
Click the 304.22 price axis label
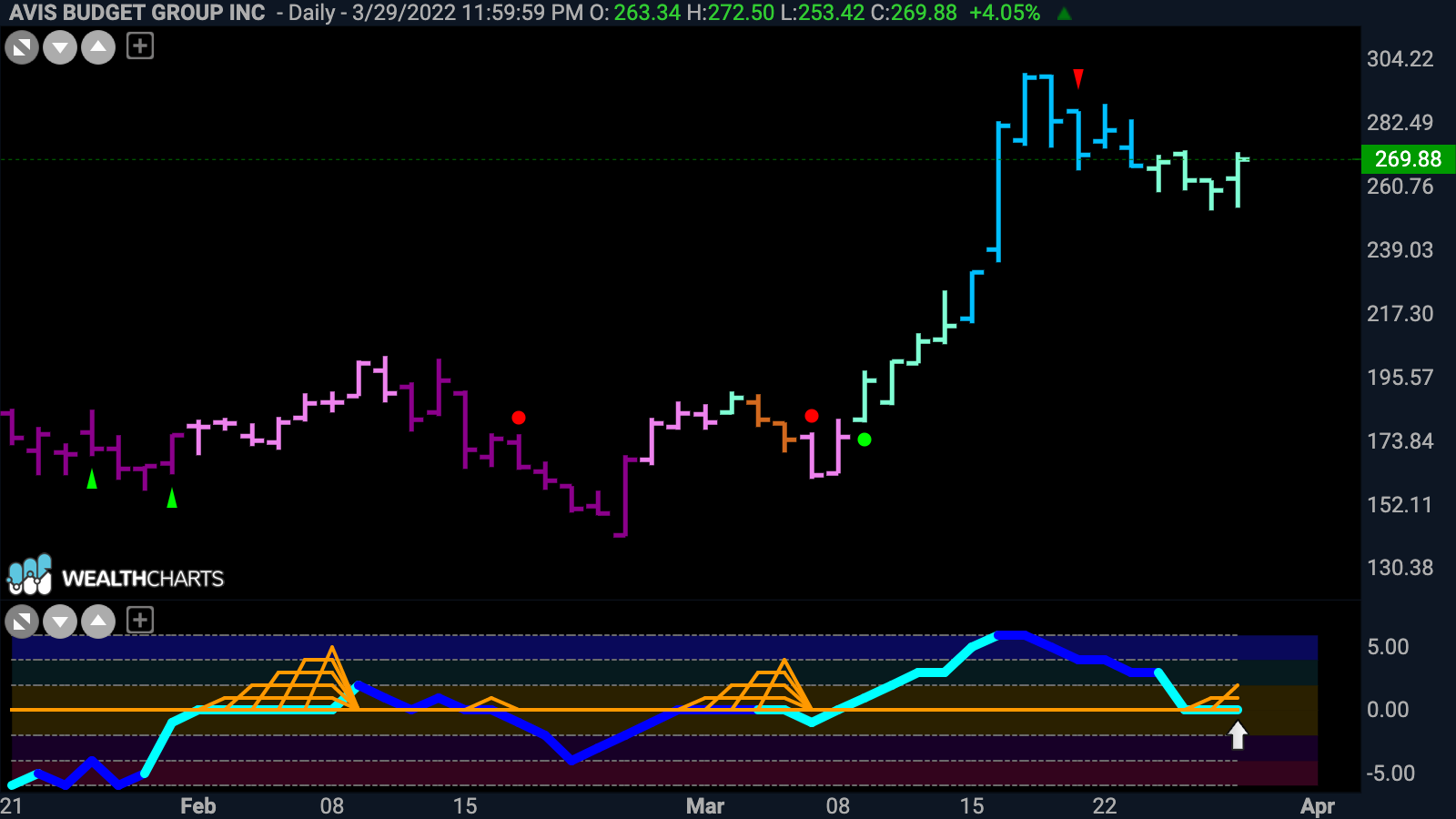tap(1400, 59)
